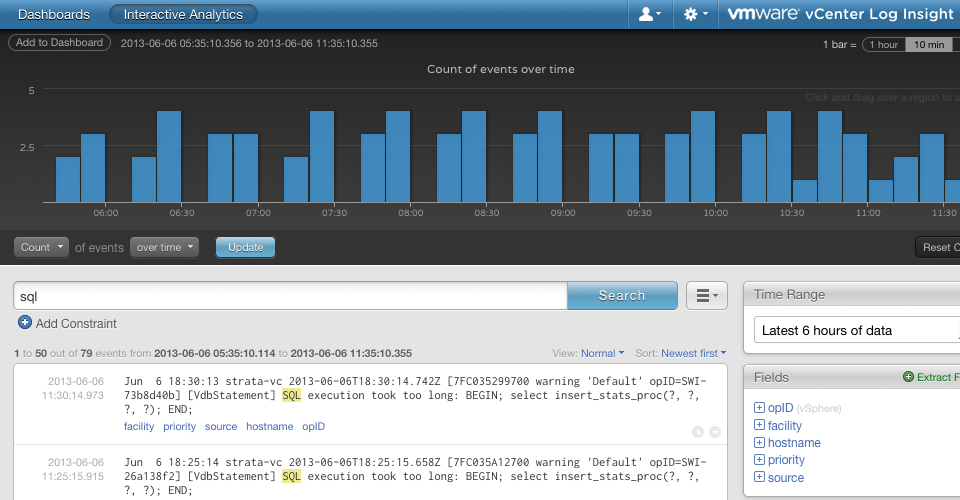Viewport: 960px width, 500px height.
Task: Click the vCenter Log Insight logo text
Action: 841,14
